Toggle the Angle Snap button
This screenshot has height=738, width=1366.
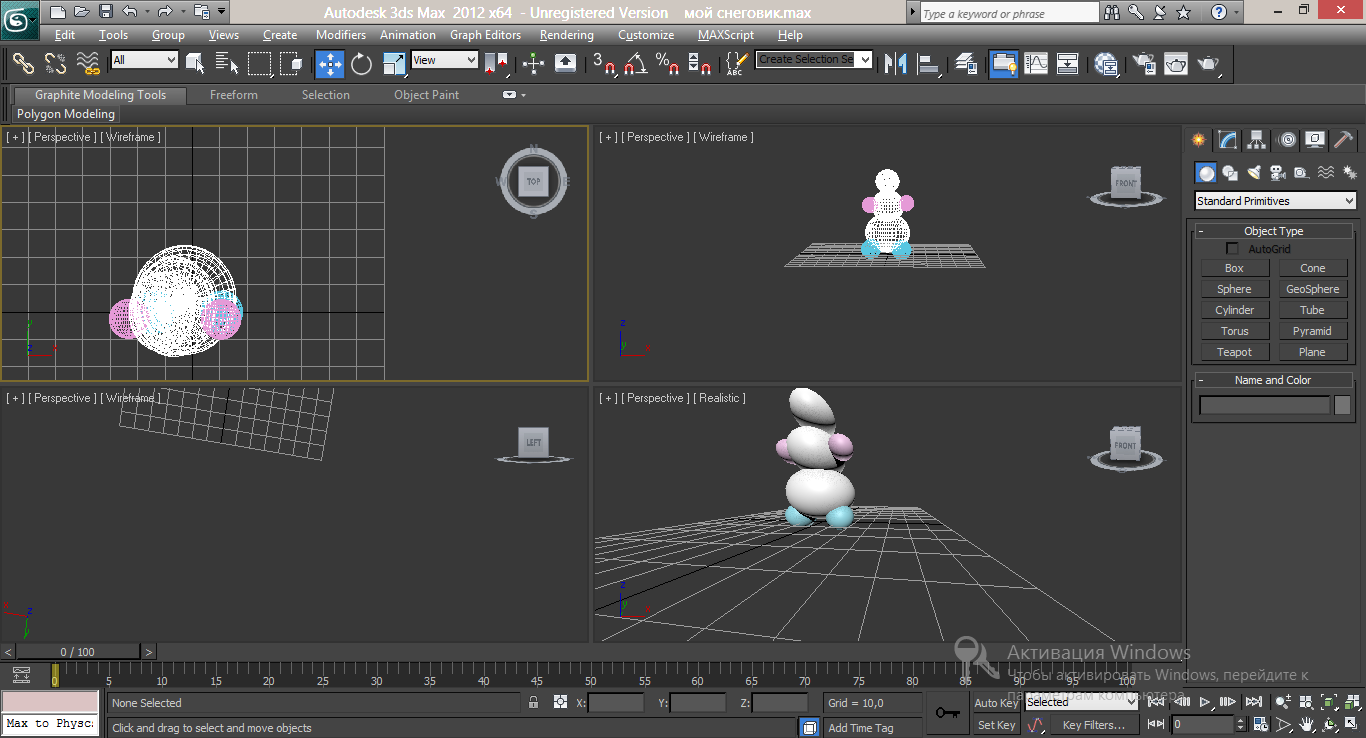tap(636, 64)
